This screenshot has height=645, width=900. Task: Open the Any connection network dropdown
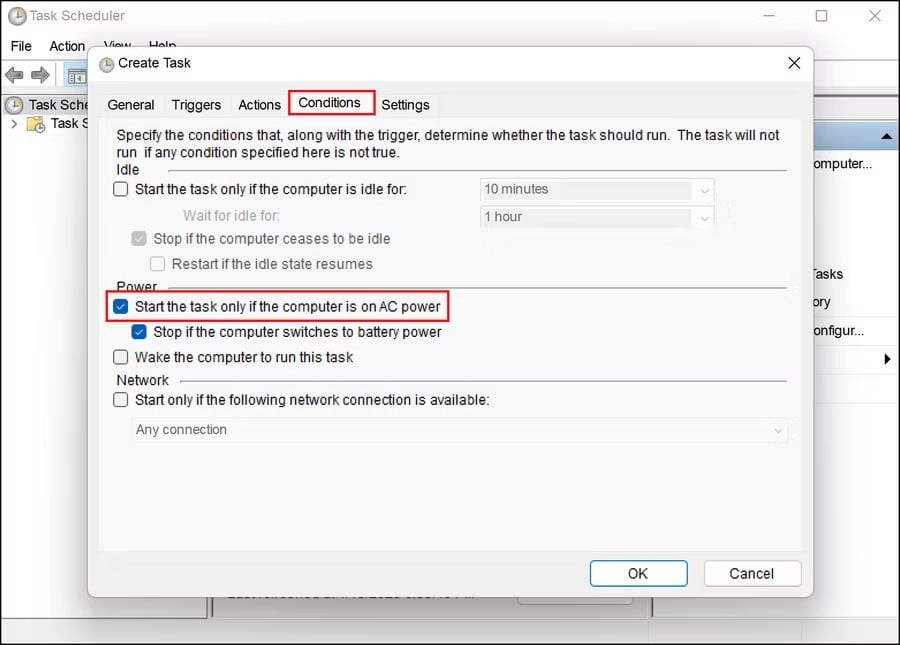pos(459,430)
